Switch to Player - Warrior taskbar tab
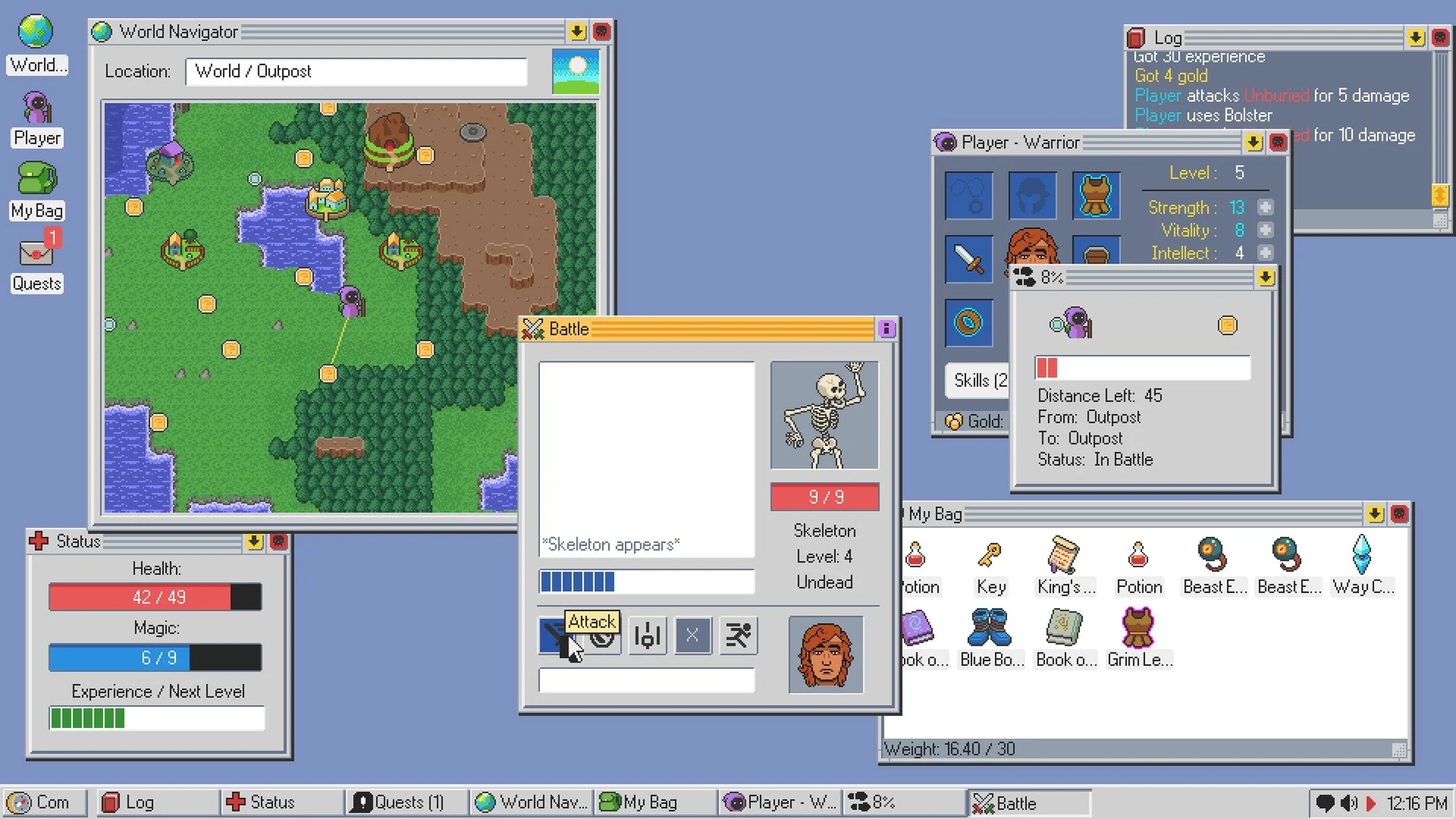This screenshot has height=819, width=1456. pos(776,802)
